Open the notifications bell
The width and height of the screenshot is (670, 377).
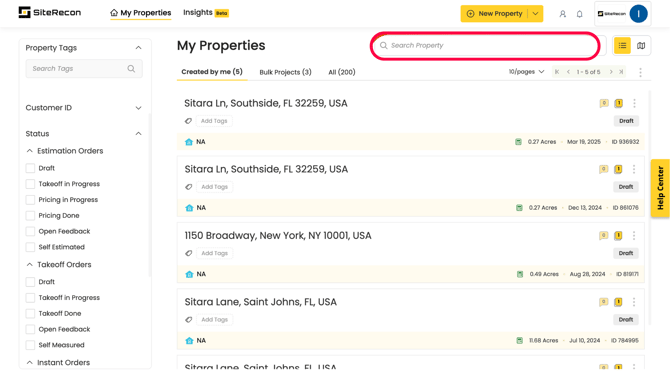[579, 14]
